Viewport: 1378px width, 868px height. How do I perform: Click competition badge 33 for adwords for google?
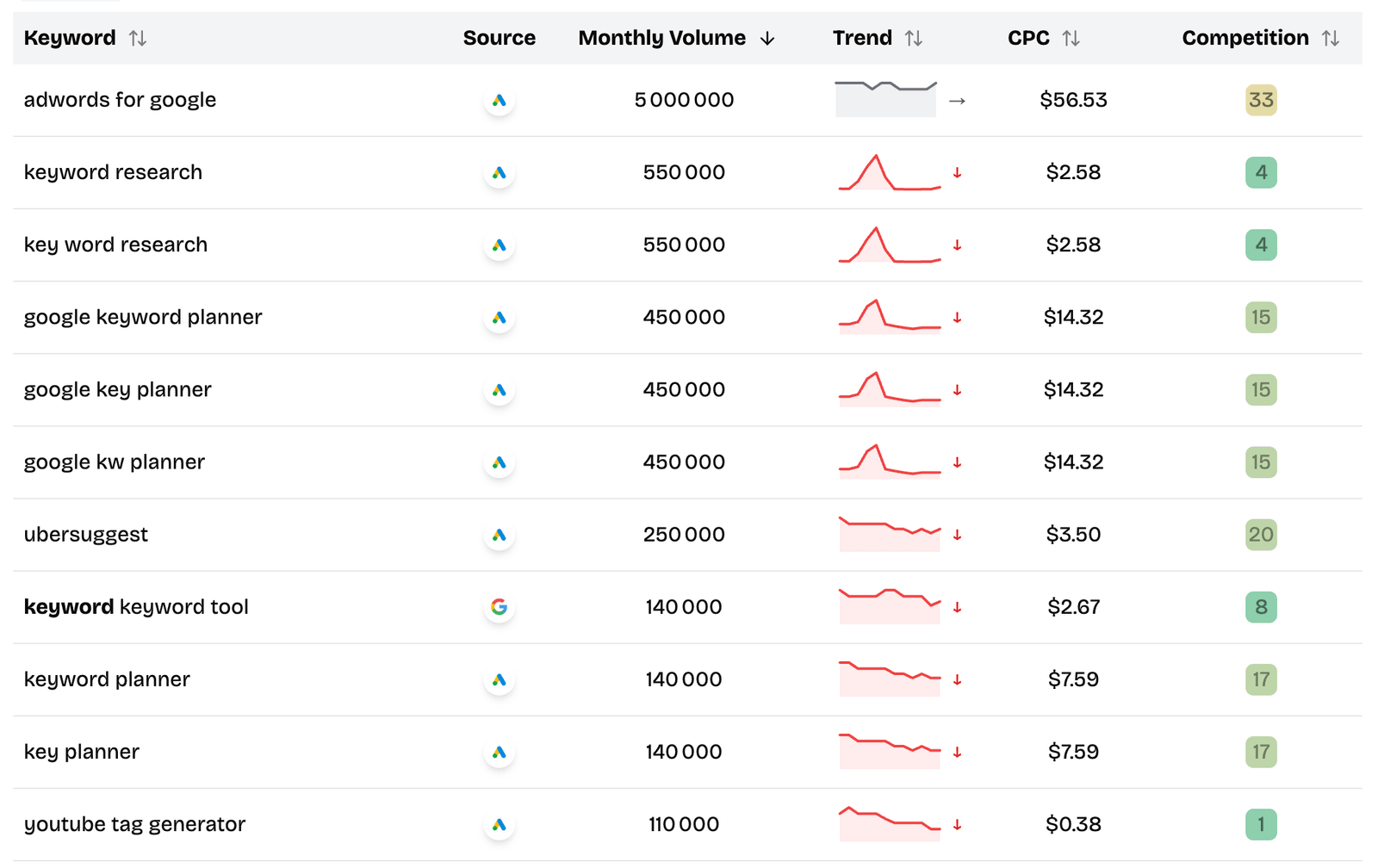(1261, 100)
